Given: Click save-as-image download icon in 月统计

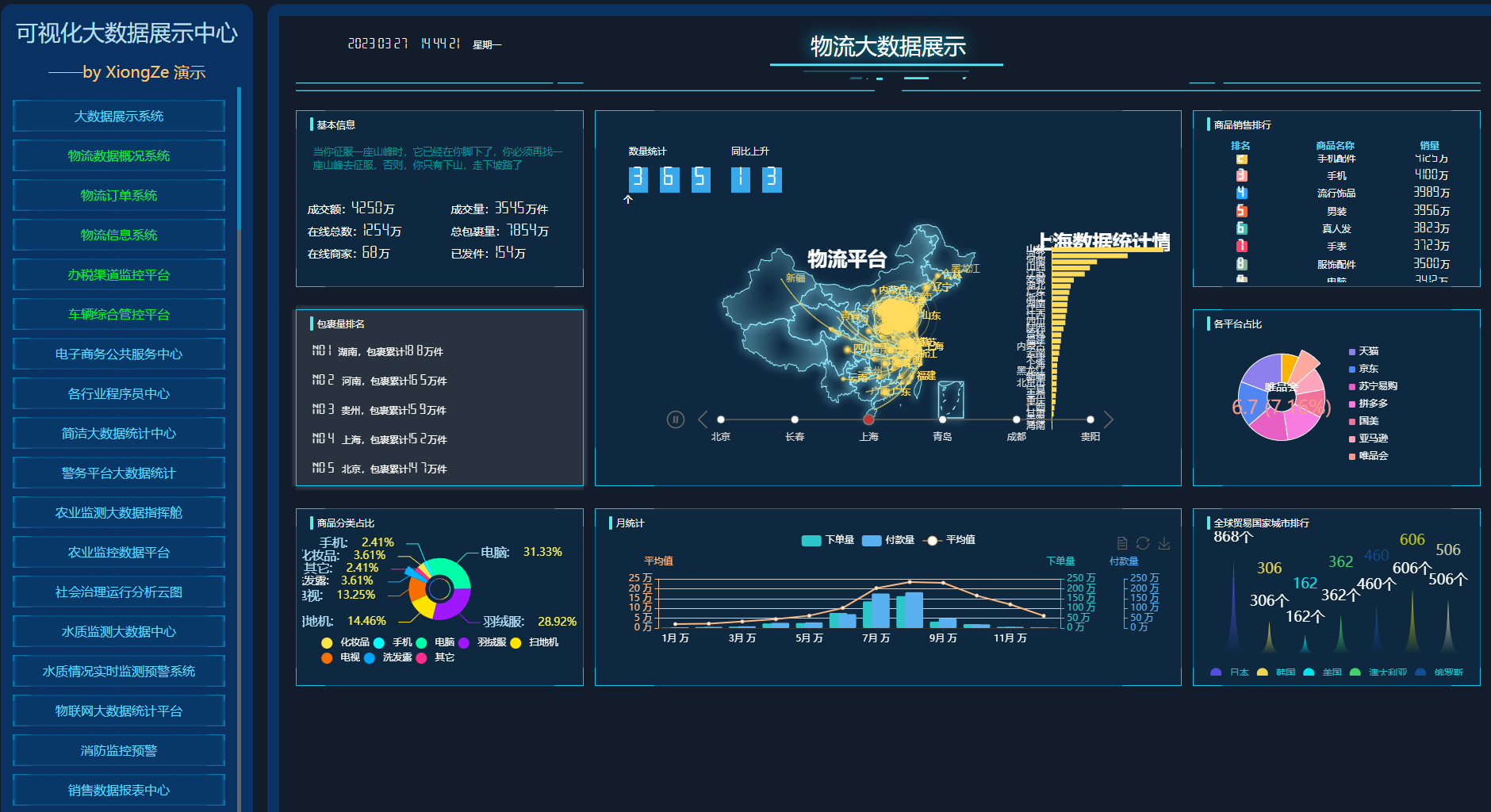Looking at the screenshot, I should [x=1164, y=543].
